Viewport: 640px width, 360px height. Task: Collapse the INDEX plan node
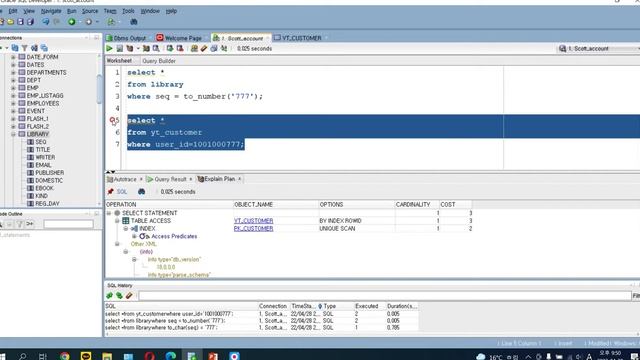pos(126,229)
